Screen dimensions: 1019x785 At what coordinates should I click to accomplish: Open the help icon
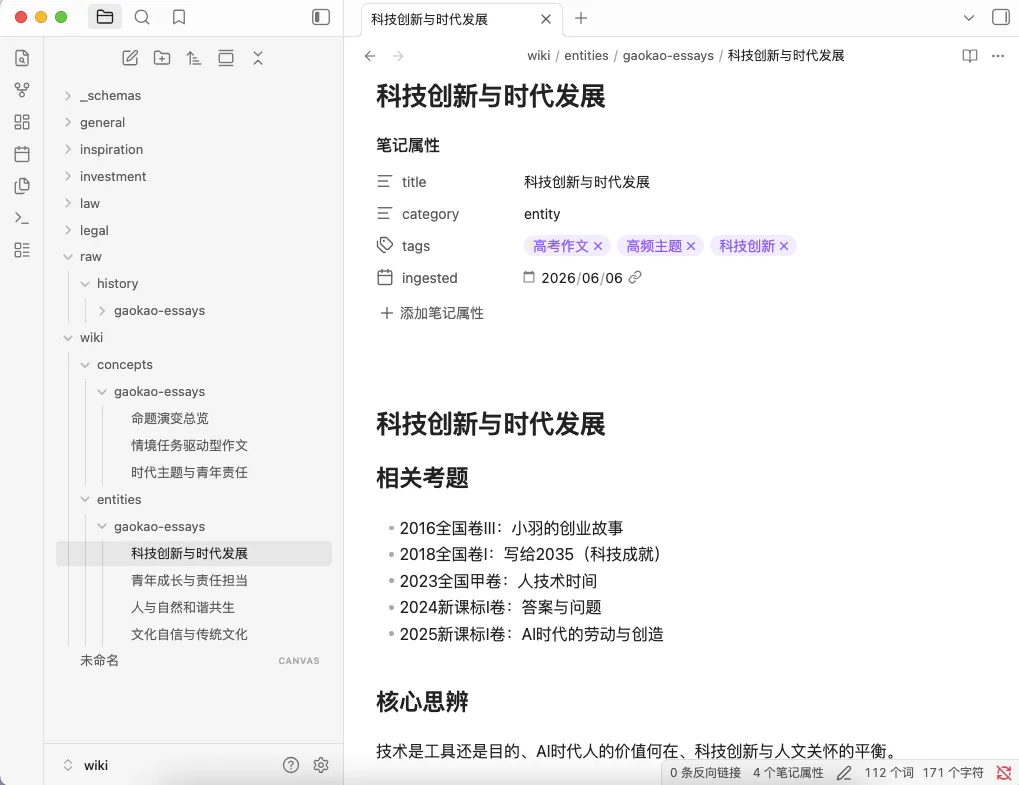coord(290,765)
